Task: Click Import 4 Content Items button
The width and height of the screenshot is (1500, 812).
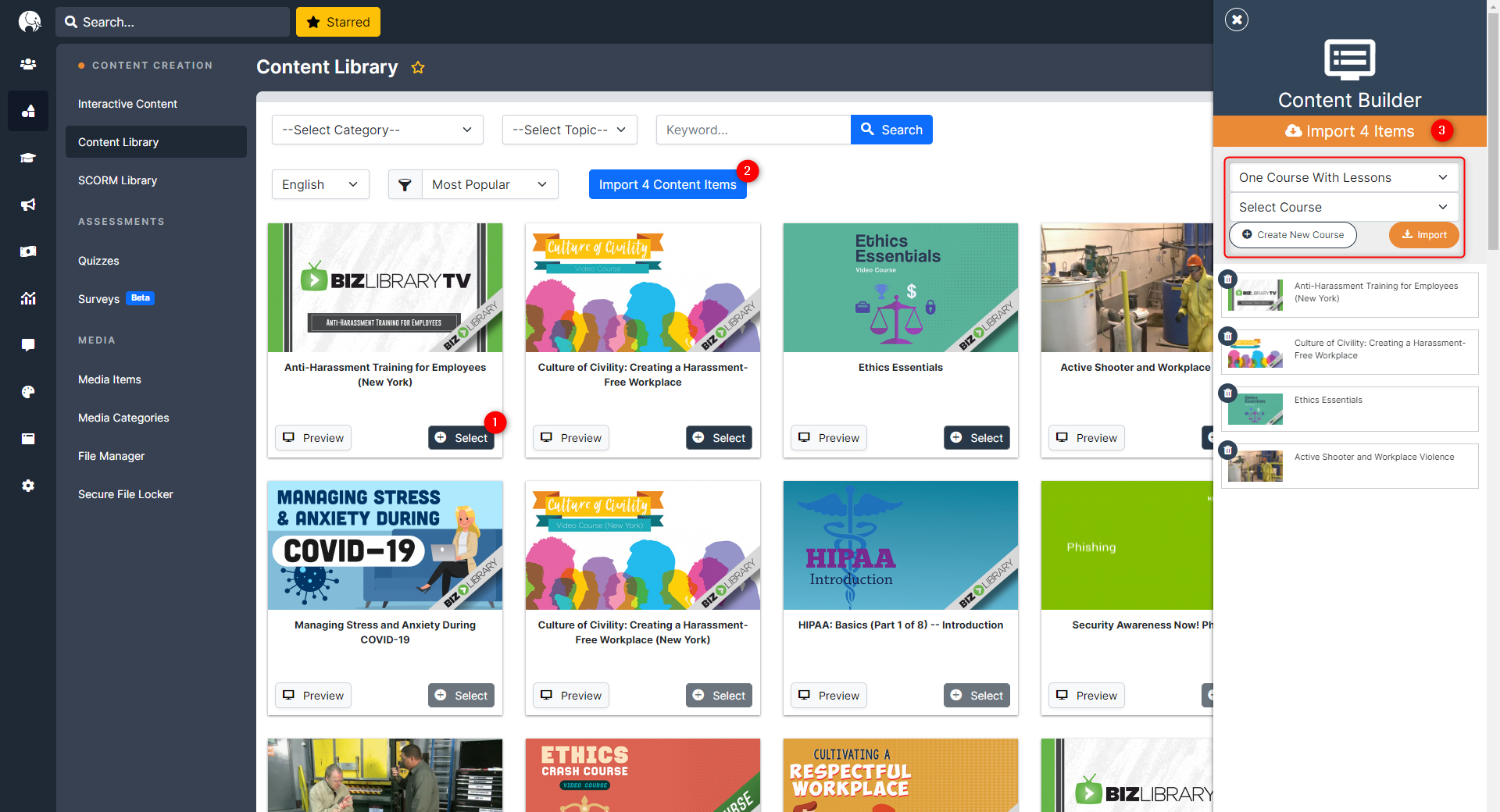Action: click(x=668, y=184)
